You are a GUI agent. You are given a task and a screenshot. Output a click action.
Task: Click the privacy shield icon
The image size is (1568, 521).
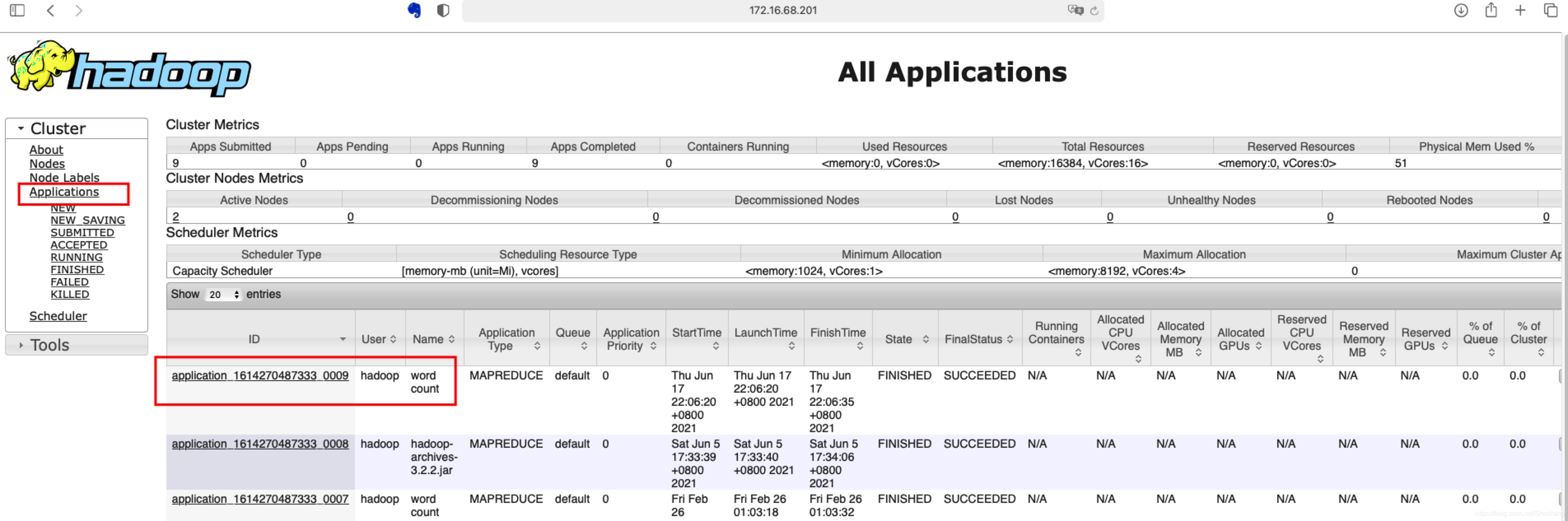pos(443,10)
